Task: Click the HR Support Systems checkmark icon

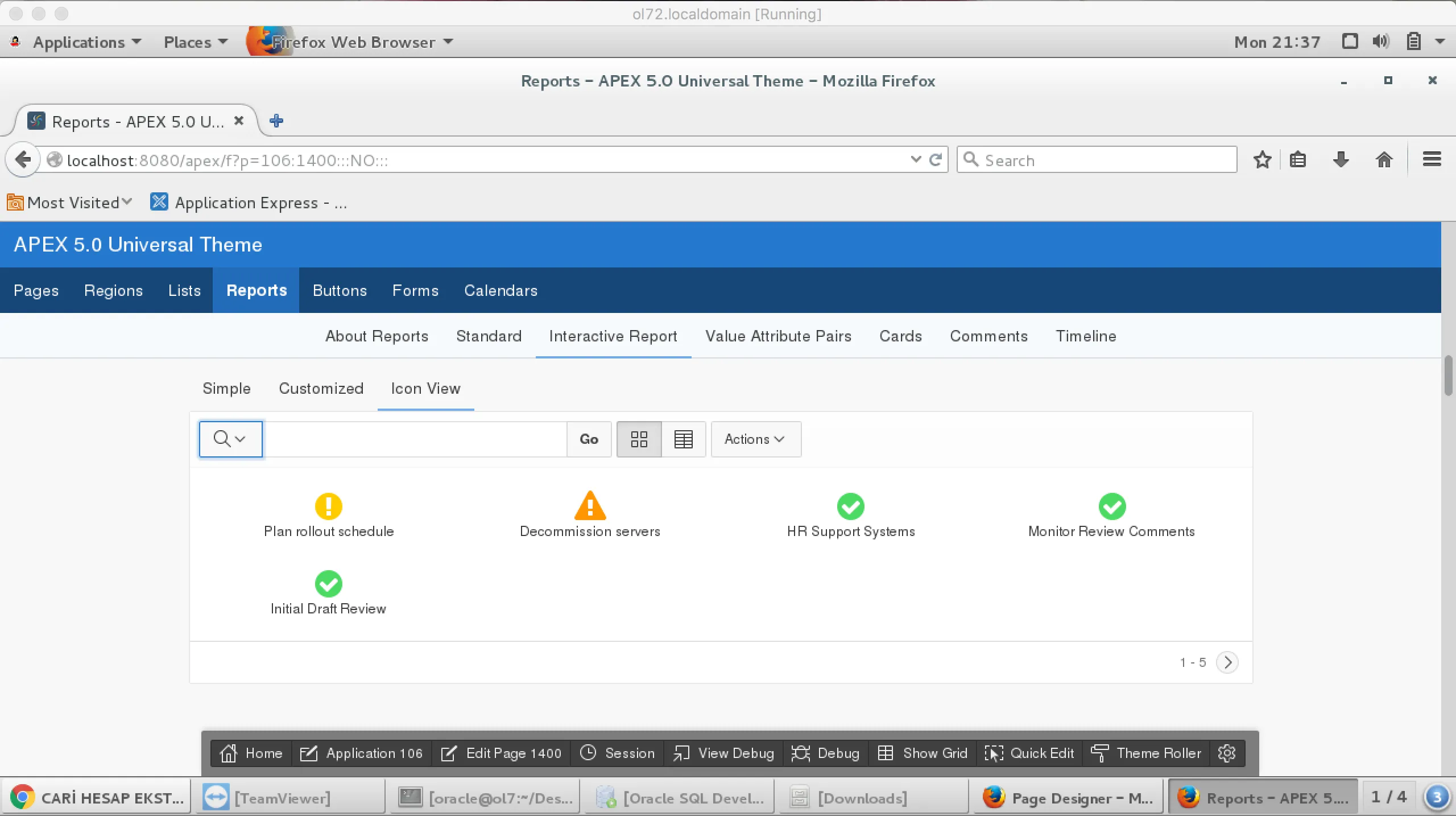Action: click(x=850, y=506)
